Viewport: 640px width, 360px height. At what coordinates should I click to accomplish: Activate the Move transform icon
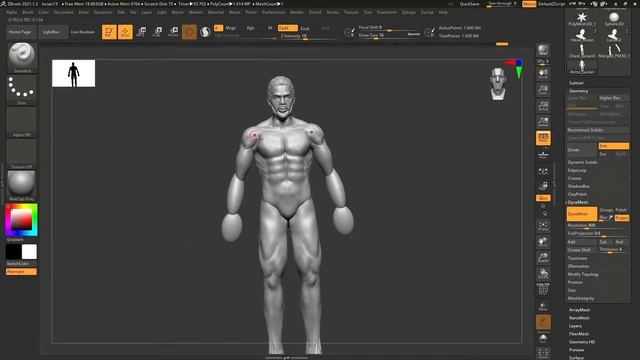click(x=141, y=32)
